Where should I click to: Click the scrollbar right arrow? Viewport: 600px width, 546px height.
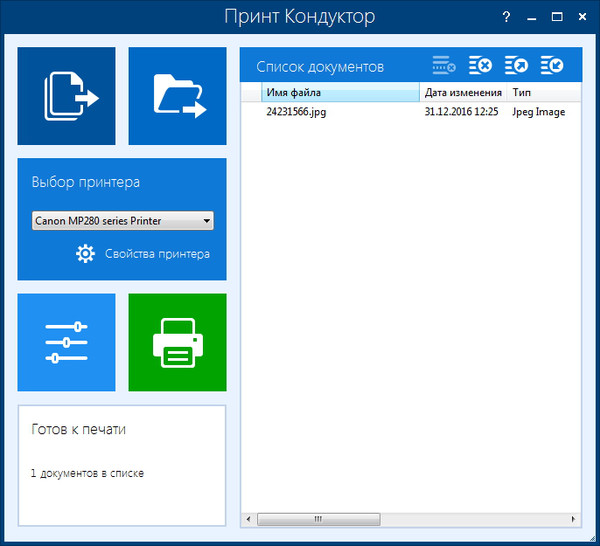tap(572, 520)
